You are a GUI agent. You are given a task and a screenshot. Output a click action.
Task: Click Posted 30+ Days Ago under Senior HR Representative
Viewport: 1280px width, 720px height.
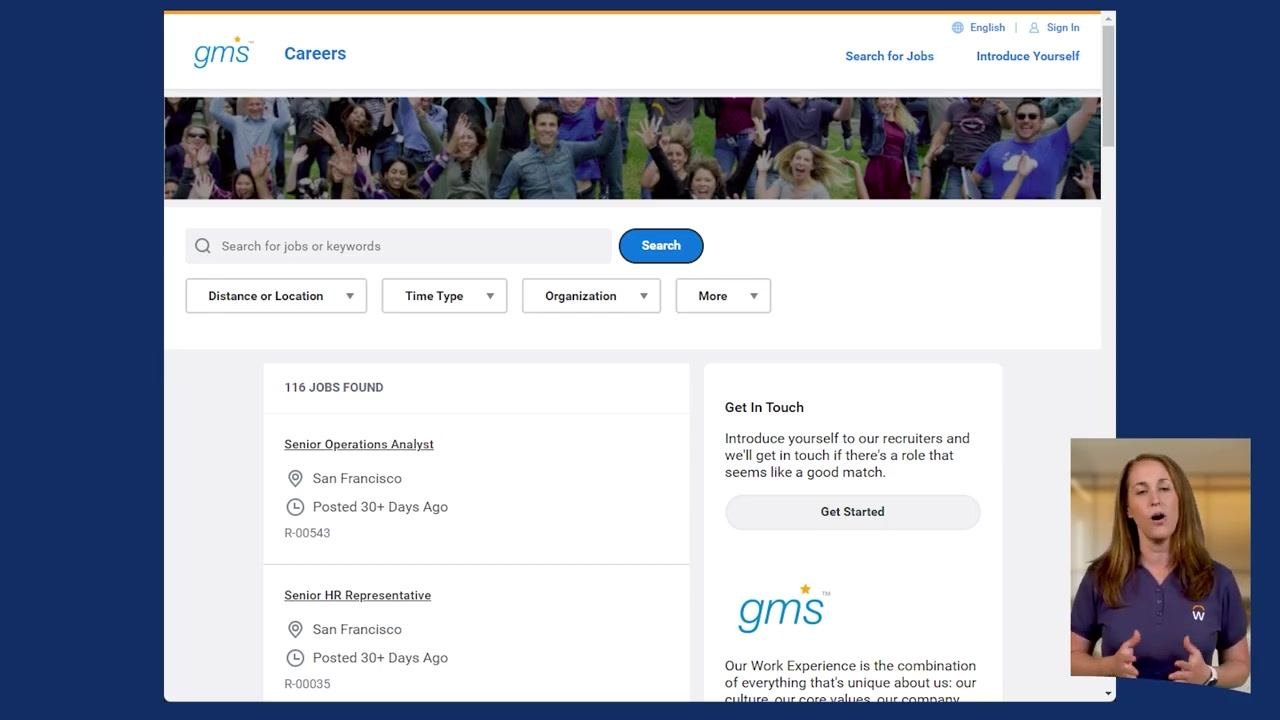click(380, 658)
